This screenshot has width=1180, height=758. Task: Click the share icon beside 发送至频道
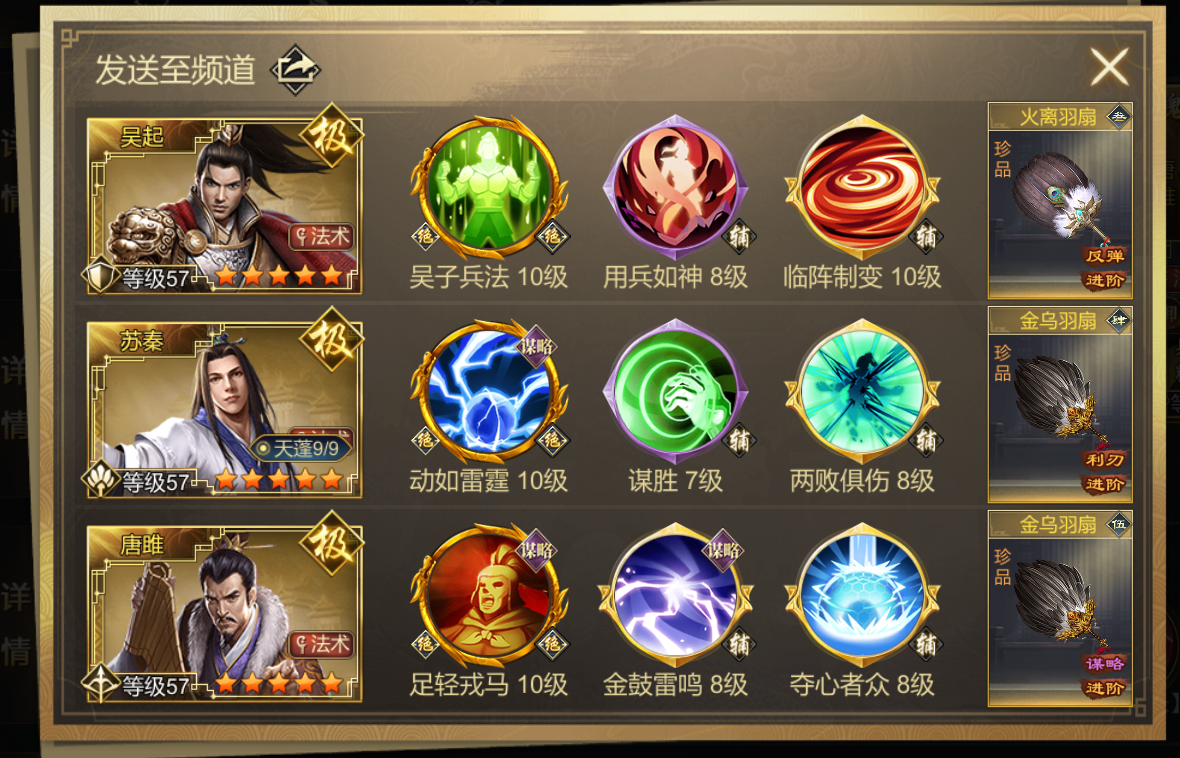coord(296,70)
